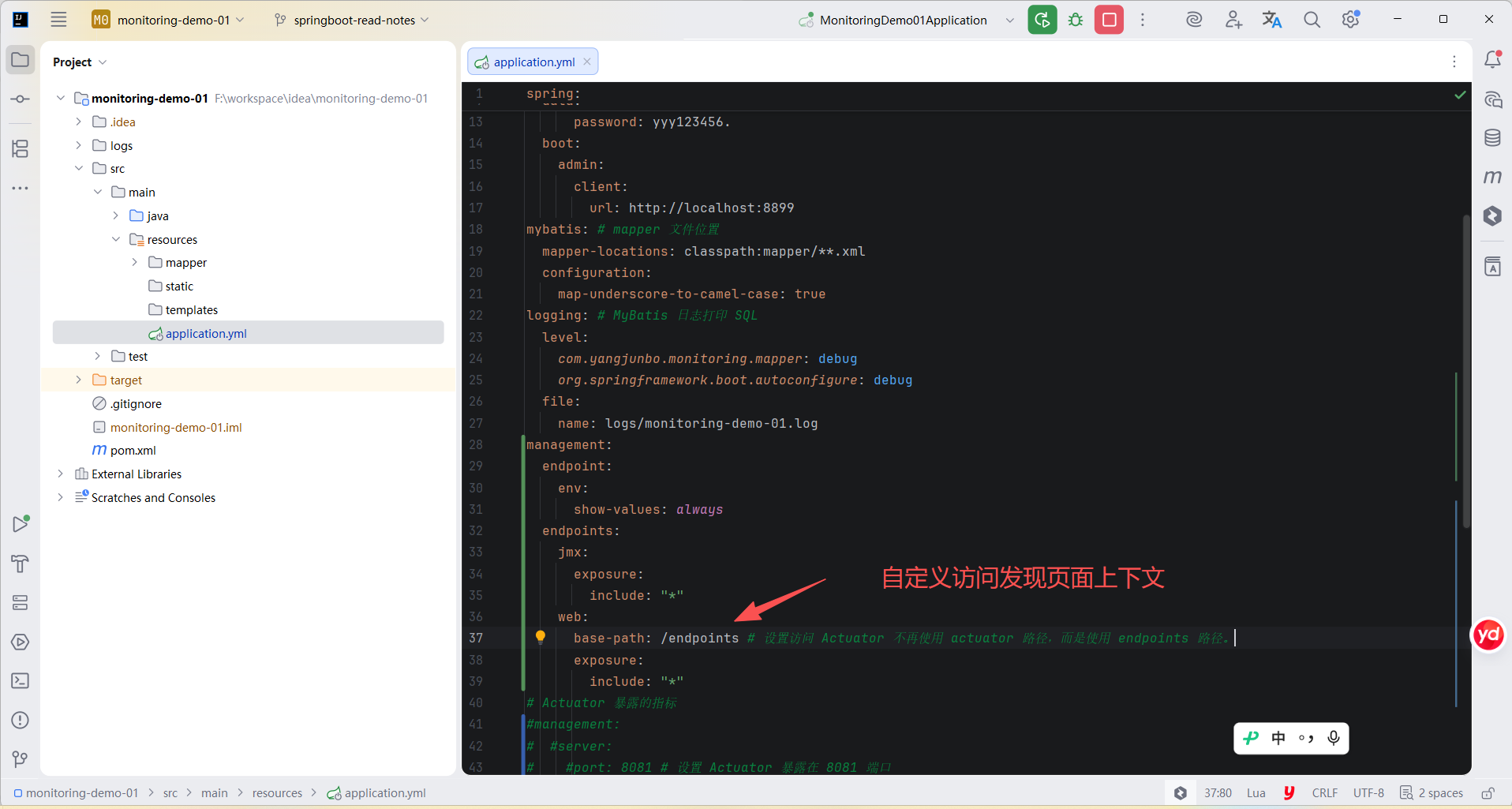Click the Translate icon in top toolbar
Screen dimensions: 1512x809
click(x=1272, y=20)
